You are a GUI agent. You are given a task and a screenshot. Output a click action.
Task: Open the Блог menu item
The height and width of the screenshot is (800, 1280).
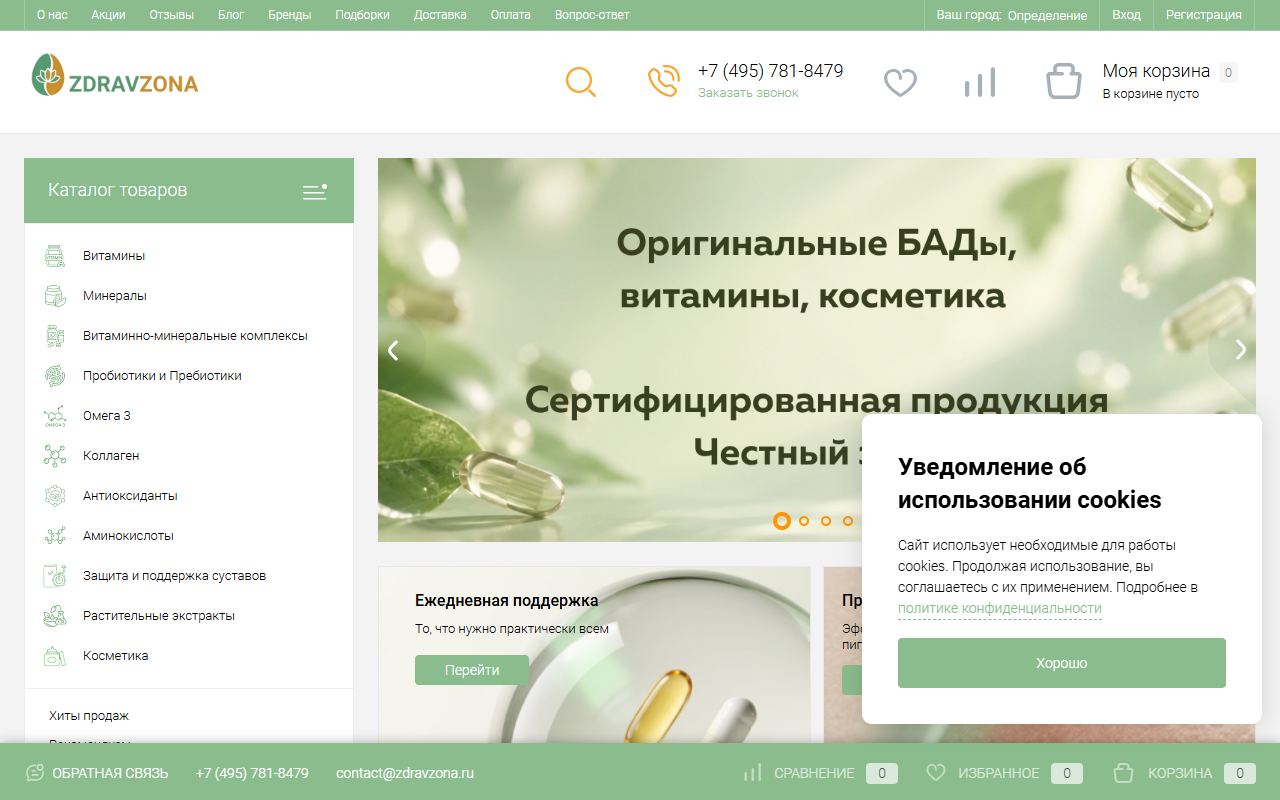(x=231, y=15)
